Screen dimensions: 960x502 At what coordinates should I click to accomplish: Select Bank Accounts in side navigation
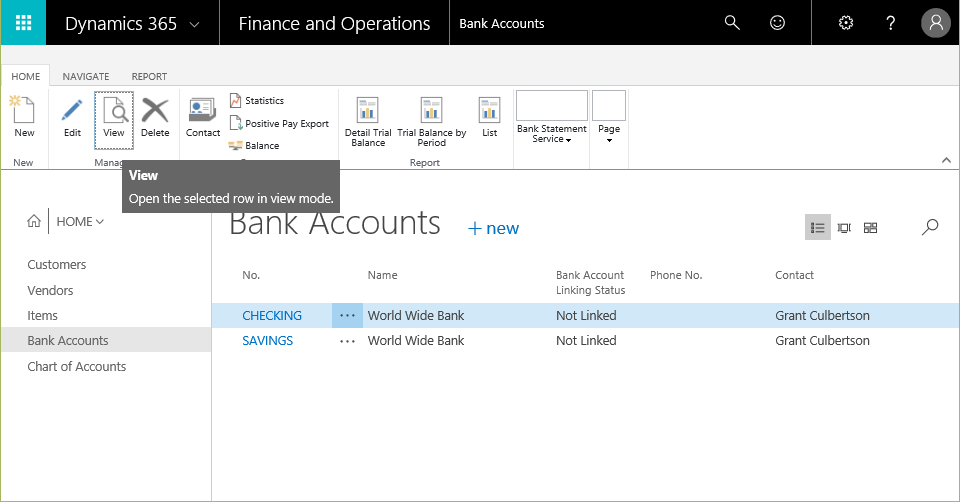tap(67, 340)
